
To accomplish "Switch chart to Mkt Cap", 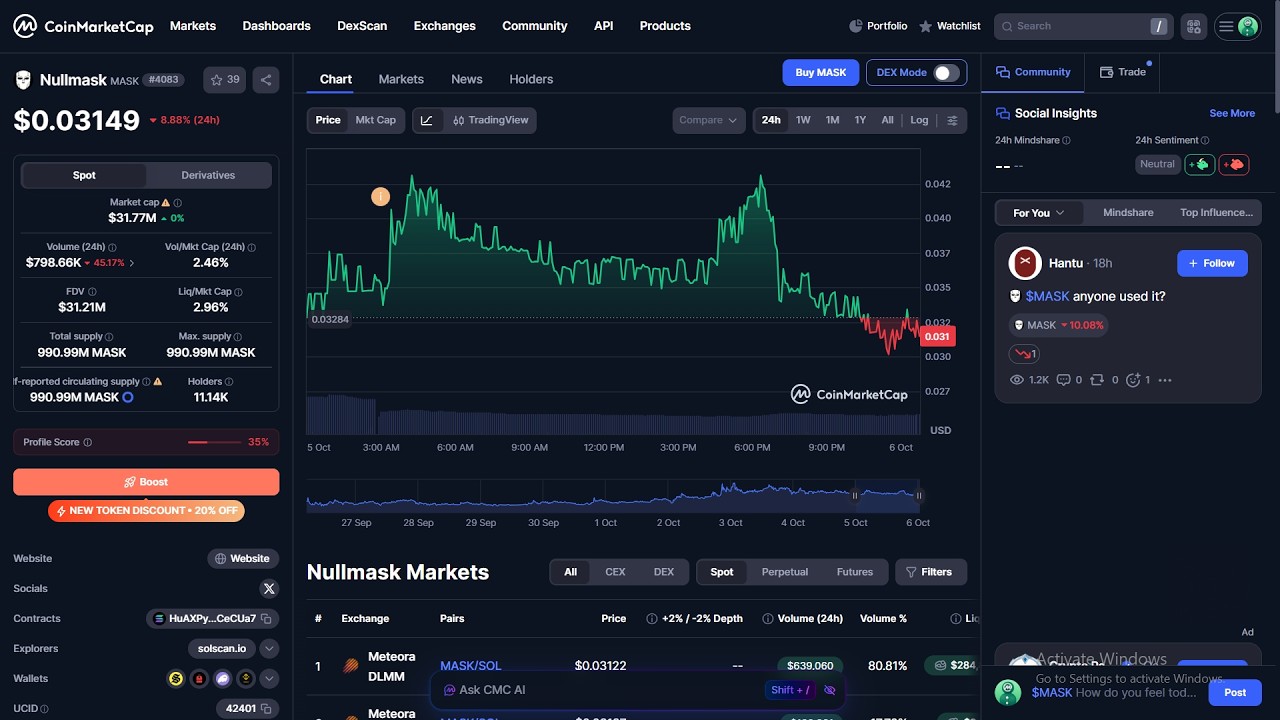I will click(x=376, y=120).
